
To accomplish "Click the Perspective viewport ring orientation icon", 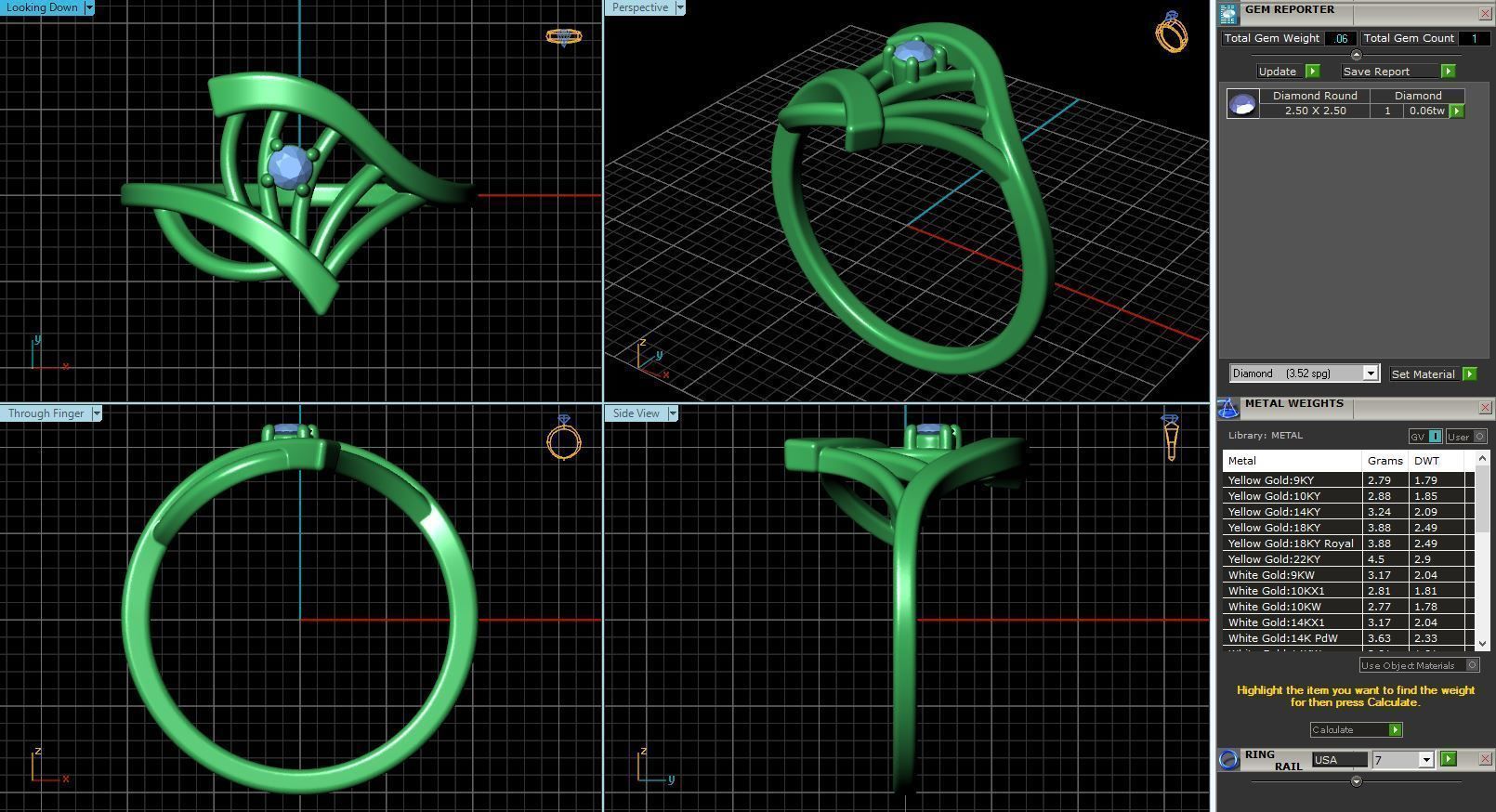I will [1172, 33].
